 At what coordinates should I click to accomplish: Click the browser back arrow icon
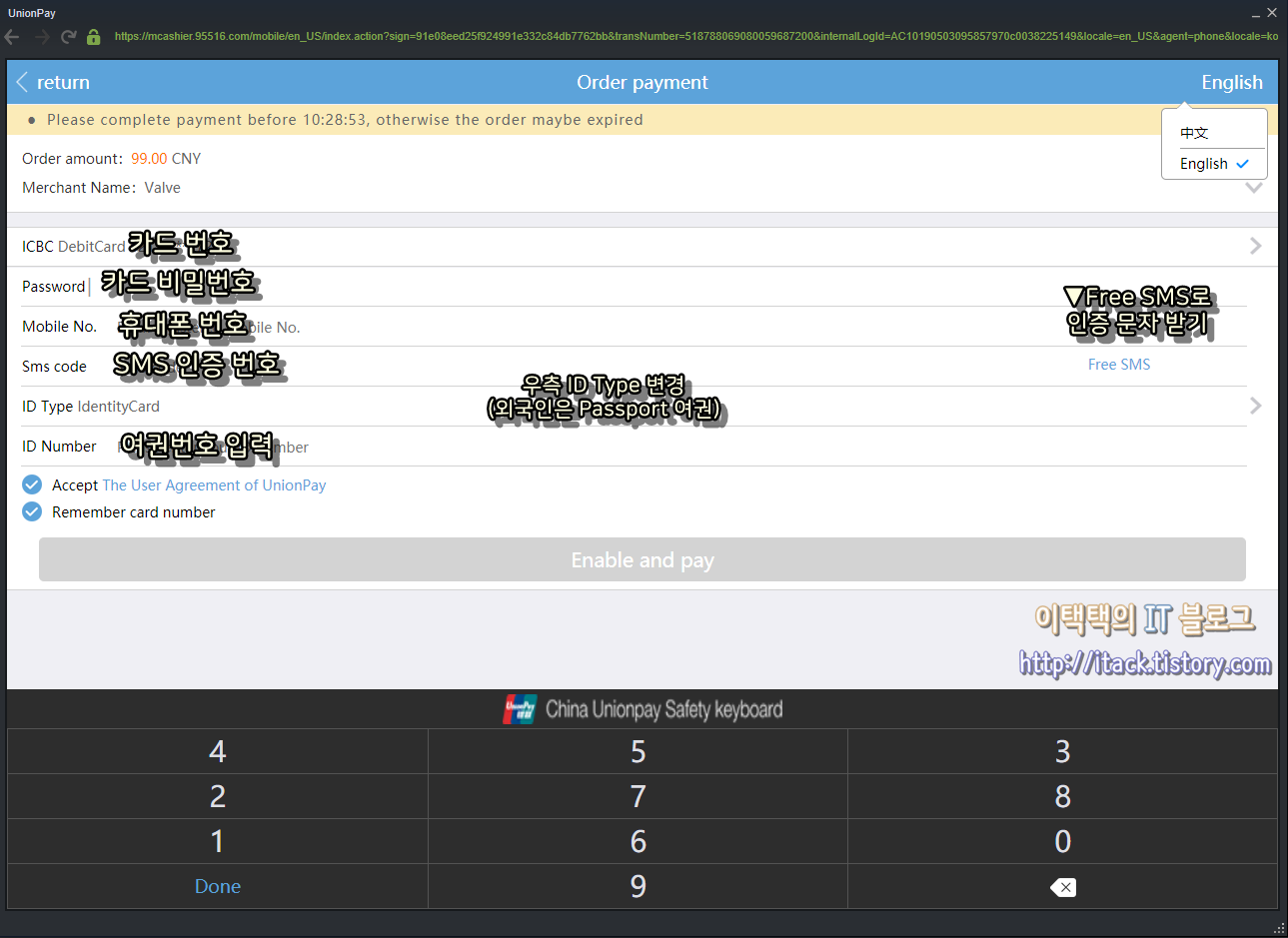click(x=12, y=37)
